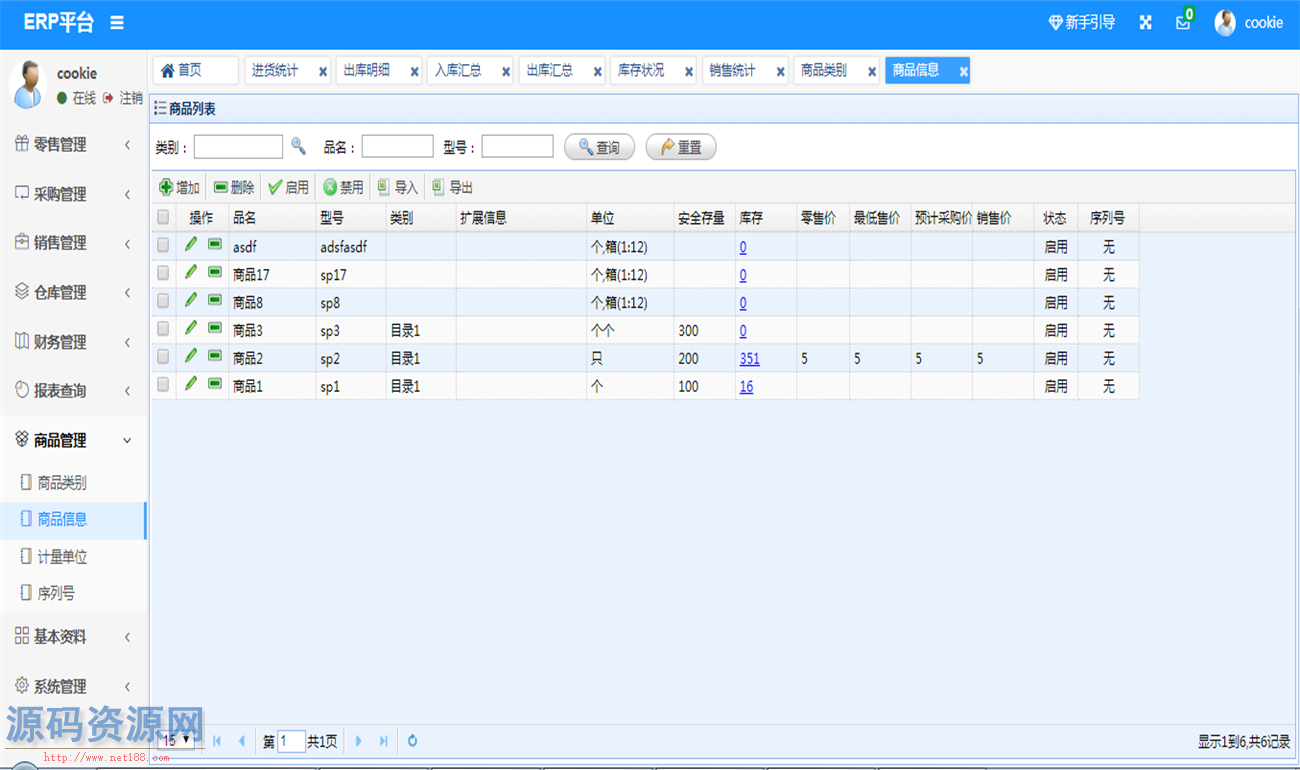Click the stock link 351 for 商品2
Screen dimensions: 1300x770
coord(749,359)
